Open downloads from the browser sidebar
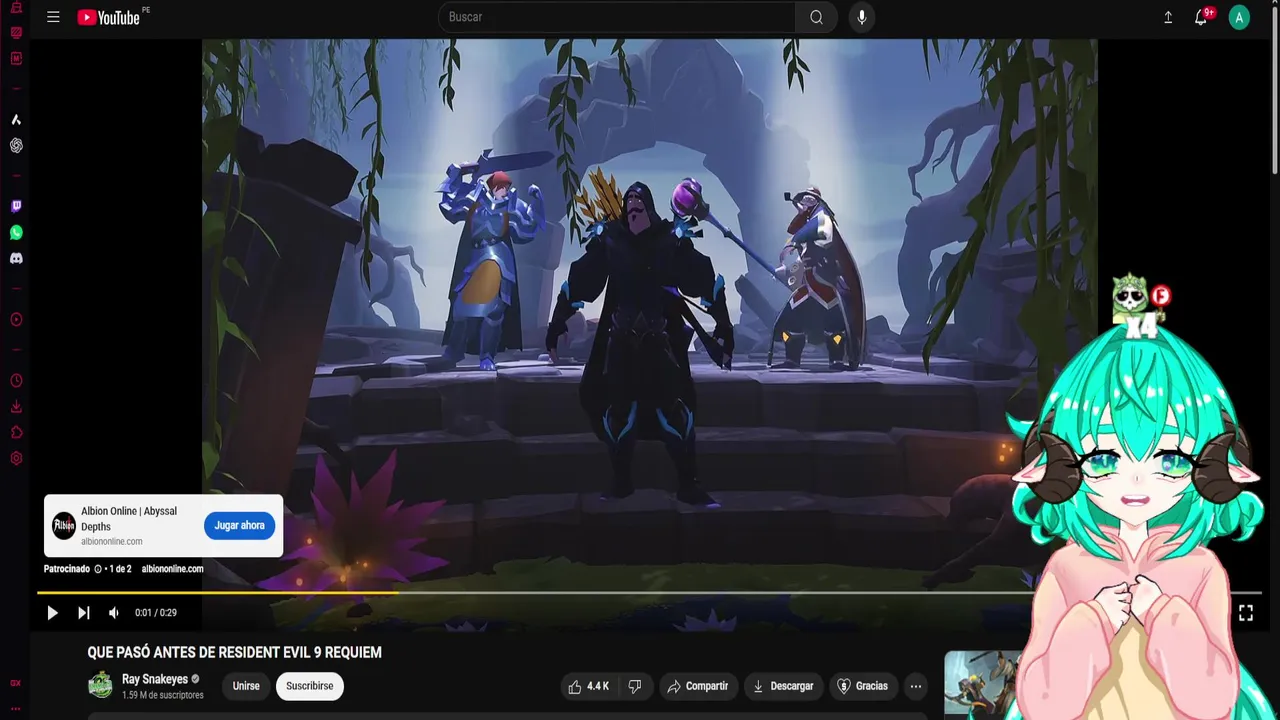1280x720 pixels. [x=16, y=407]
